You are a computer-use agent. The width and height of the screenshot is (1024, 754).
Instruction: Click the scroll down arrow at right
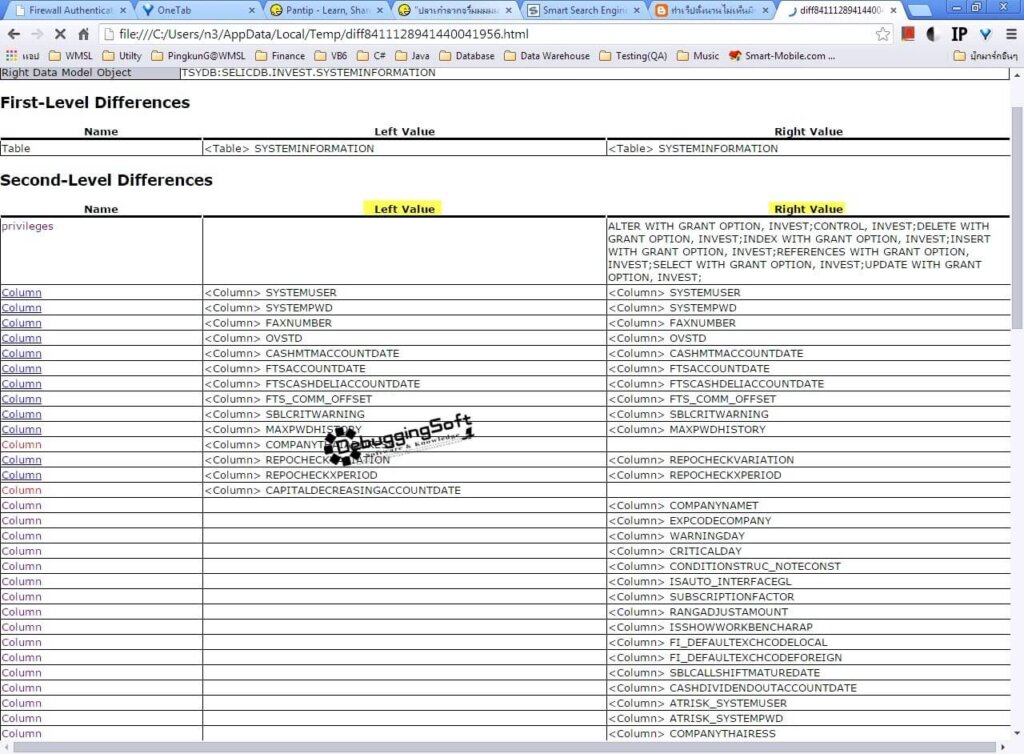pyautogui.click(x=1017, y=733)
